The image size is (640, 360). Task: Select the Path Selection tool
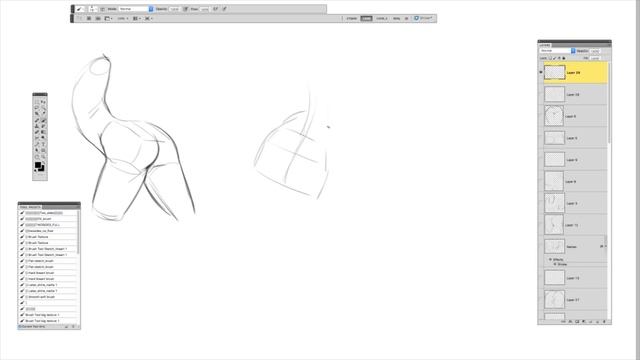click(x=37, y=150)
